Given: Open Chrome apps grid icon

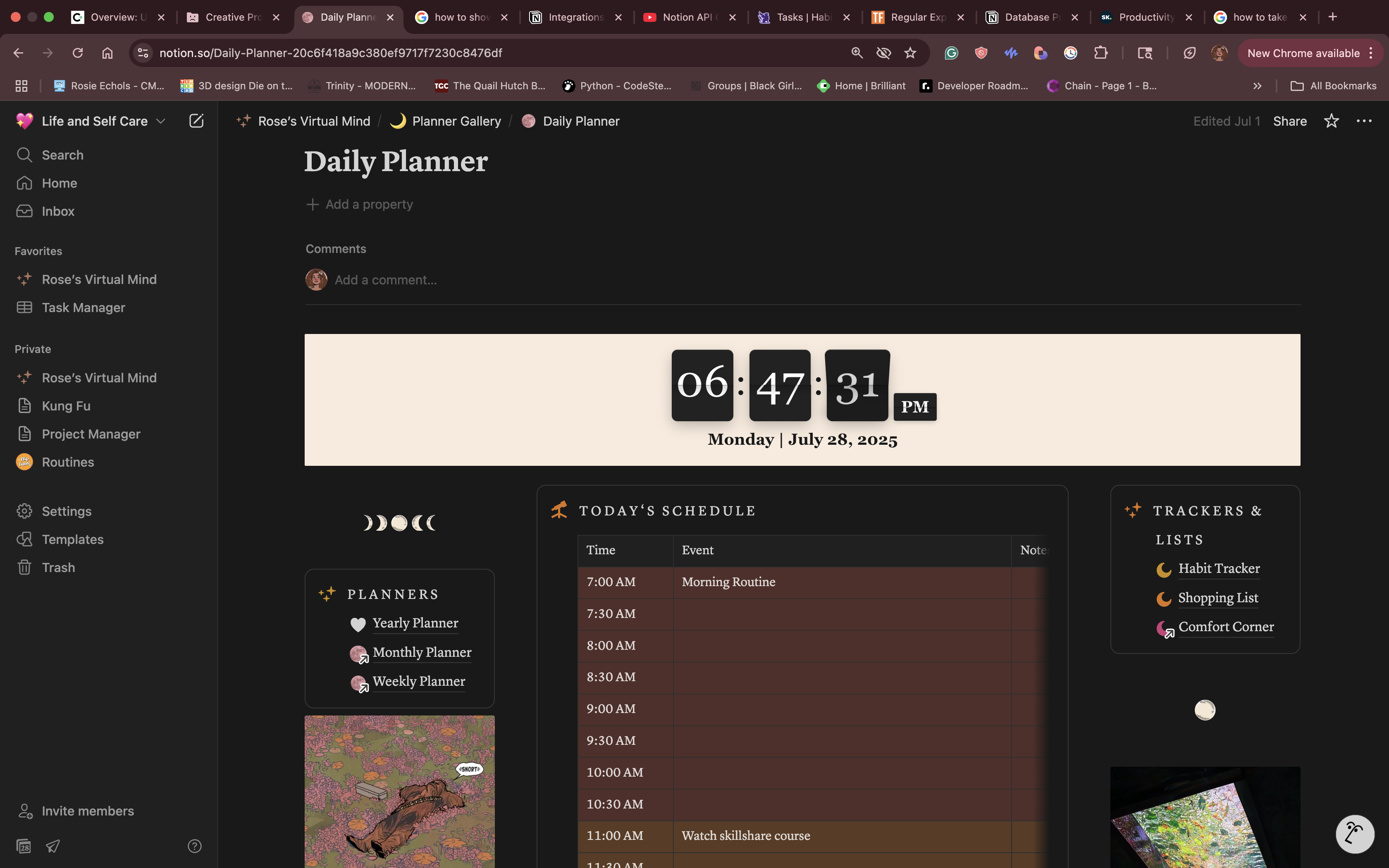Looking at the screenshot, I should click(x=21, y=86).
